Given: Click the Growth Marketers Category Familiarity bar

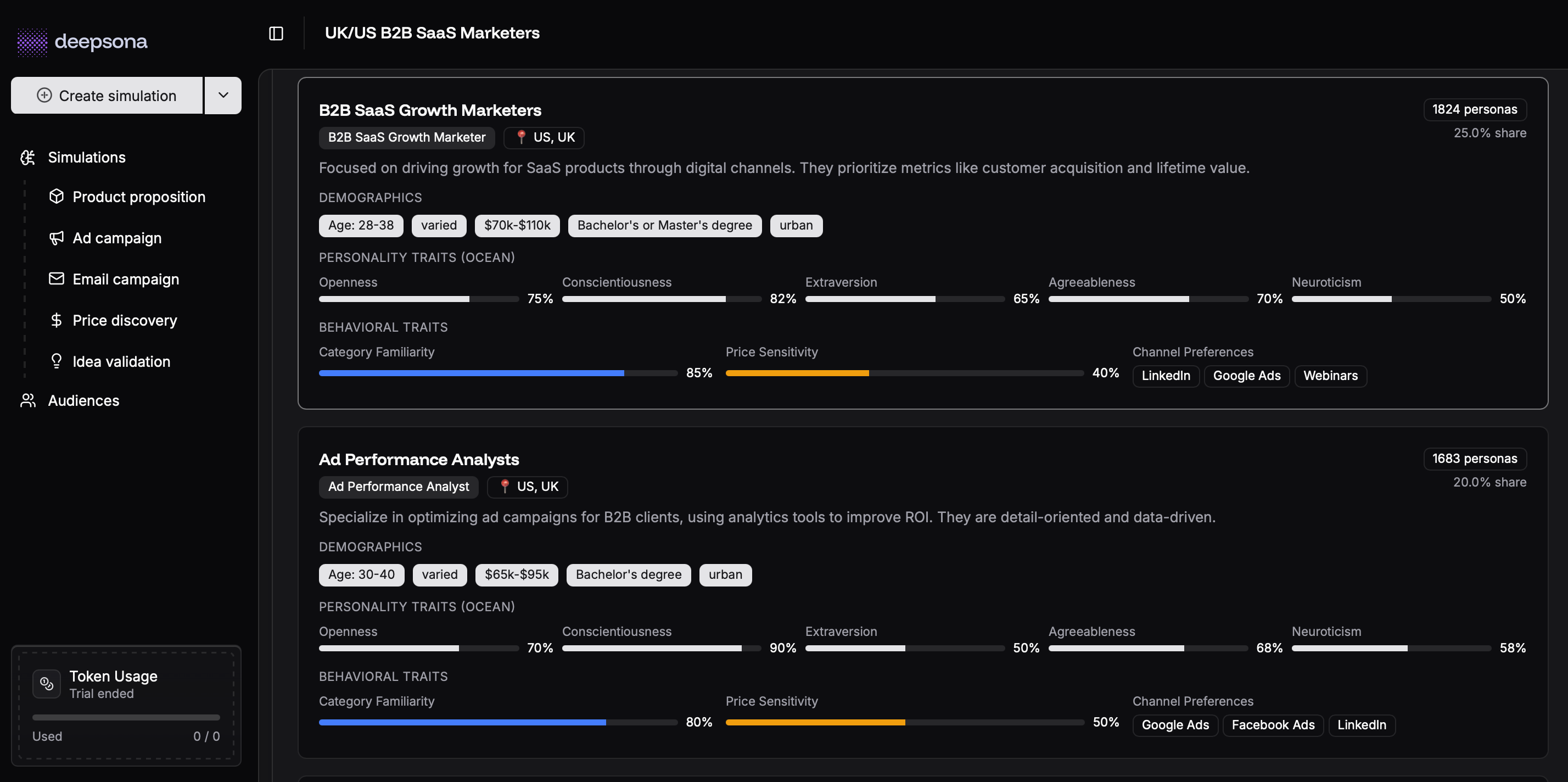Looking at the screenshot, I should coord(497,373).
